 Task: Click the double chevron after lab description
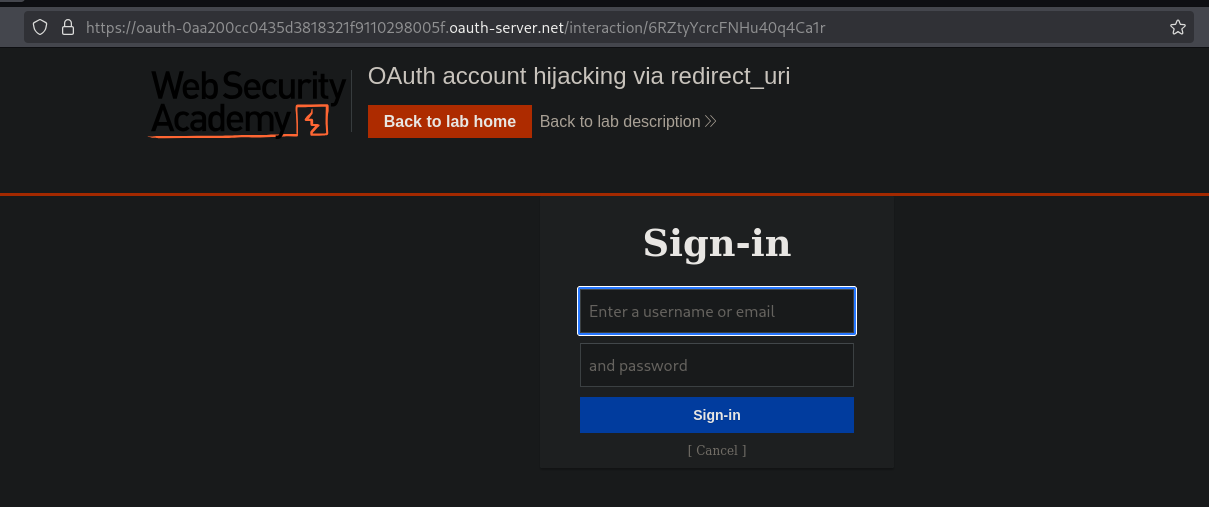point(711,122)
